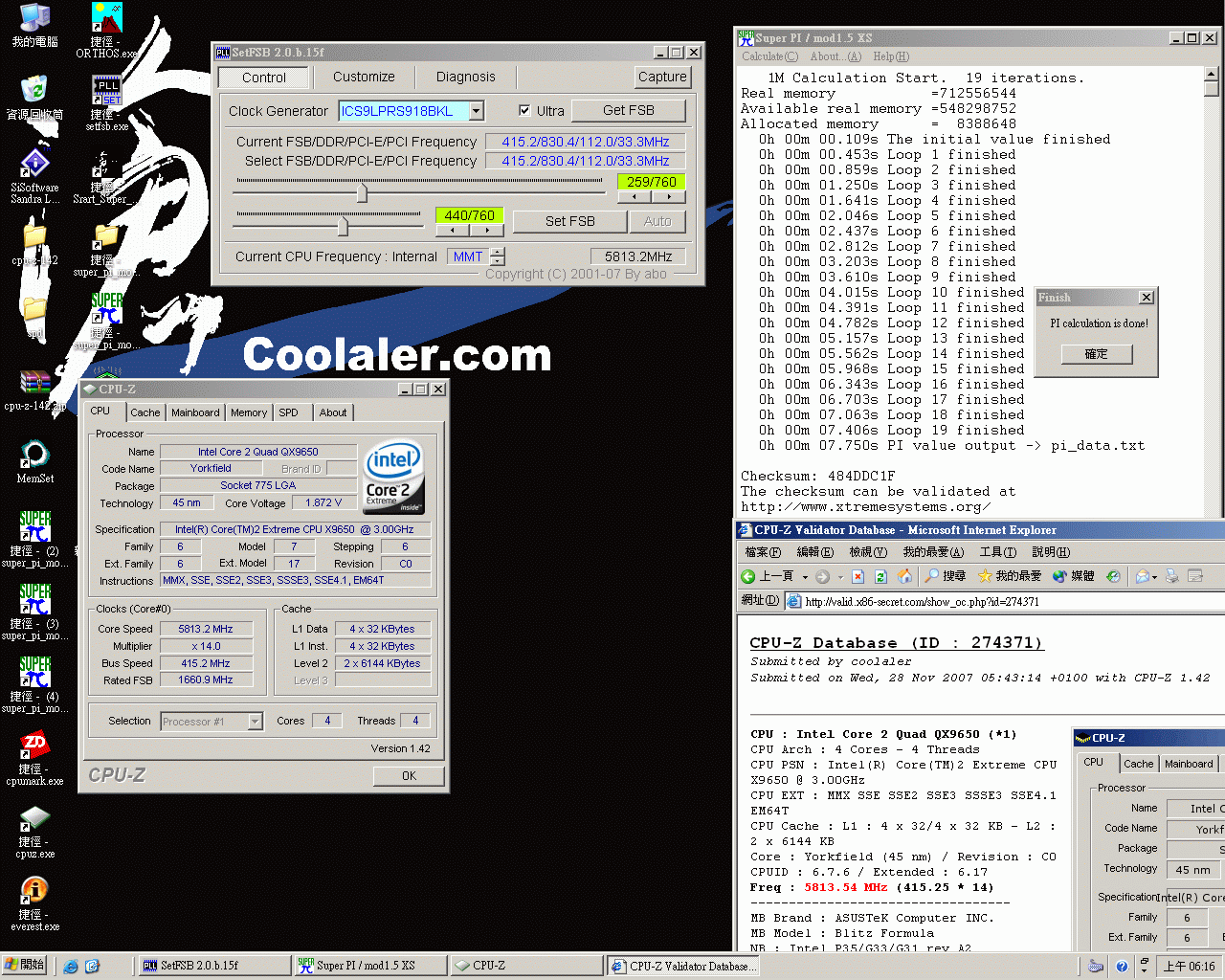
Task: Switch to SetFSB Diagnosis tab
Action: (466, 77)
